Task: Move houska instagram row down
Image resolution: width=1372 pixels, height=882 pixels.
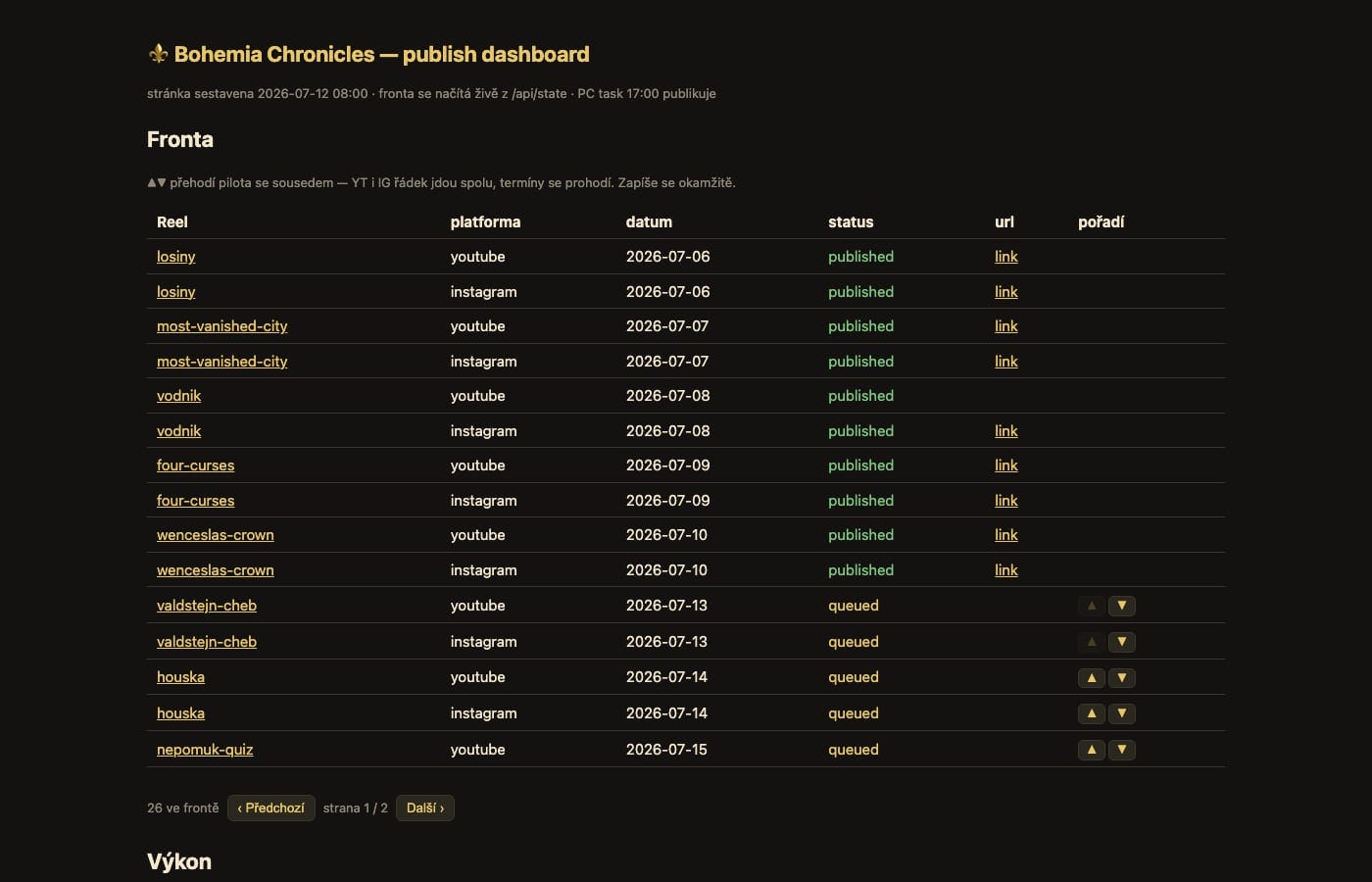Action: (1122, 713)
